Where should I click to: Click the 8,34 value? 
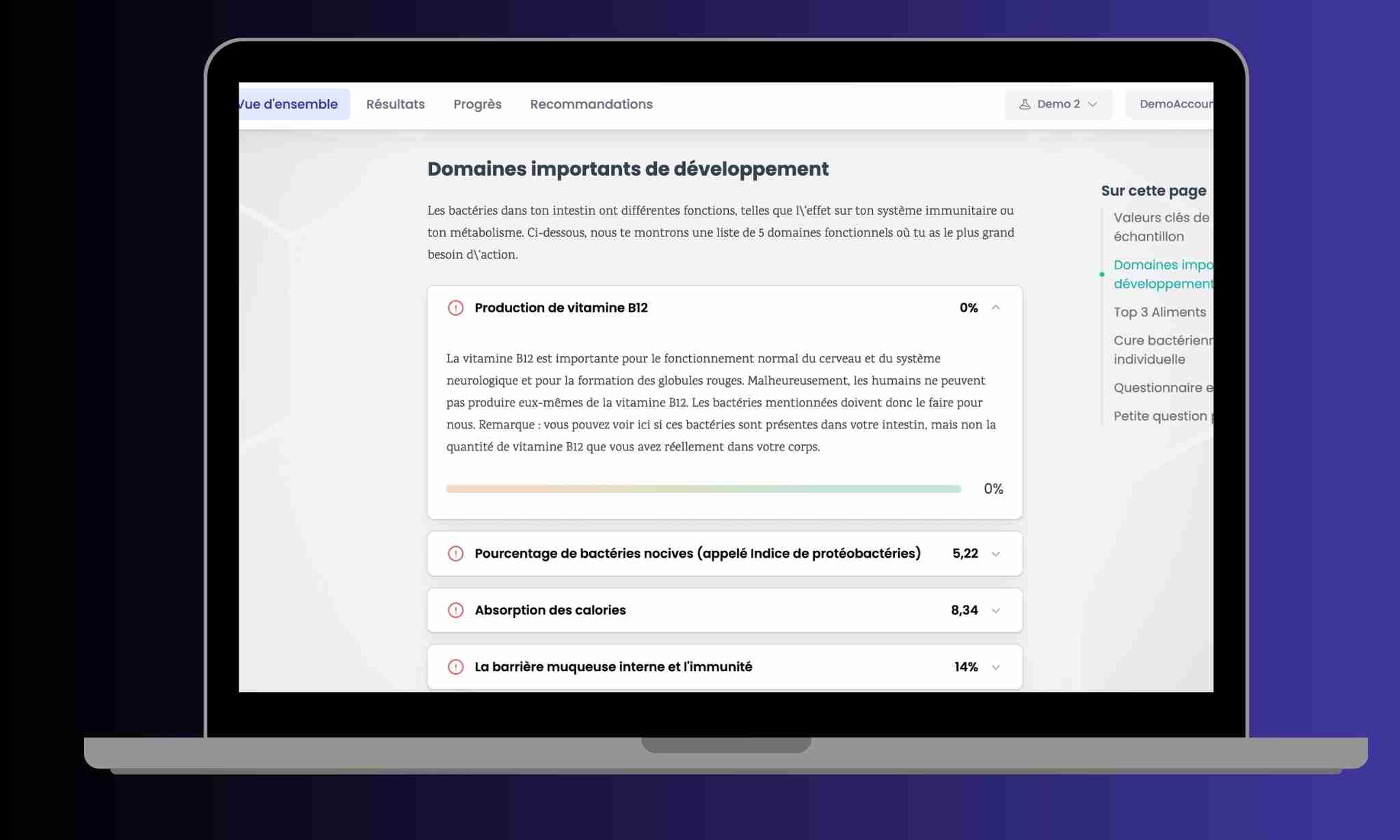[964, 610]
